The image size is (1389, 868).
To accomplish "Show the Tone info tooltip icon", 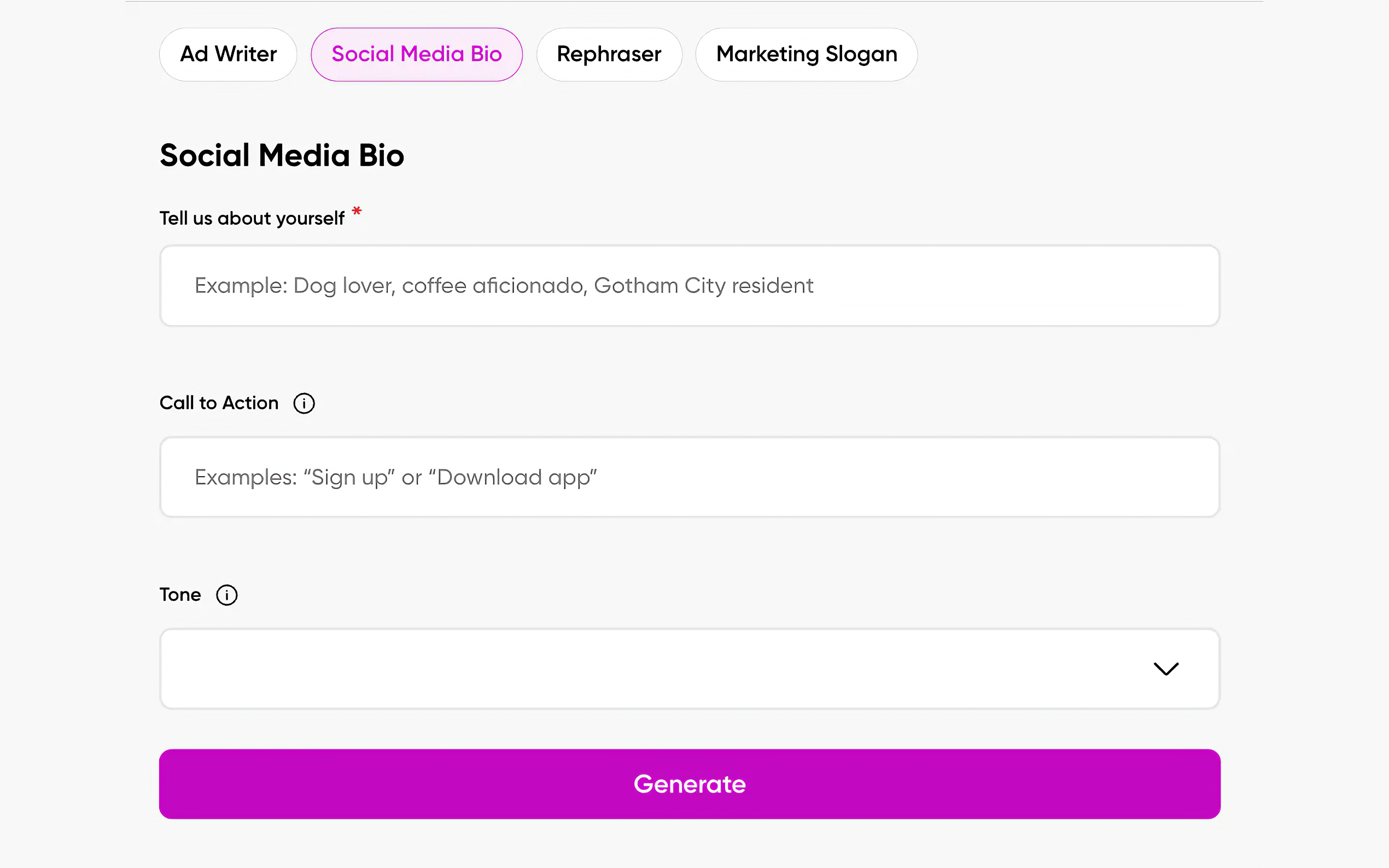I will (x=226, y=595).
